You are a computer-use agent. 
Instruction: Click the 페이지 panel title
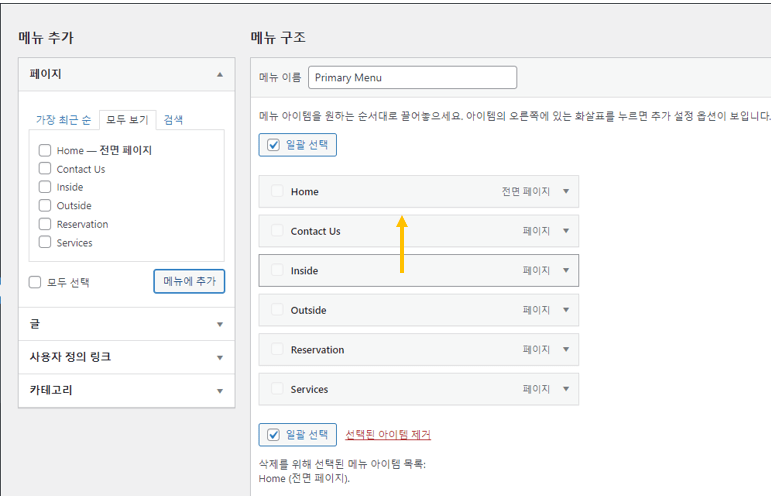click(45, 74)
